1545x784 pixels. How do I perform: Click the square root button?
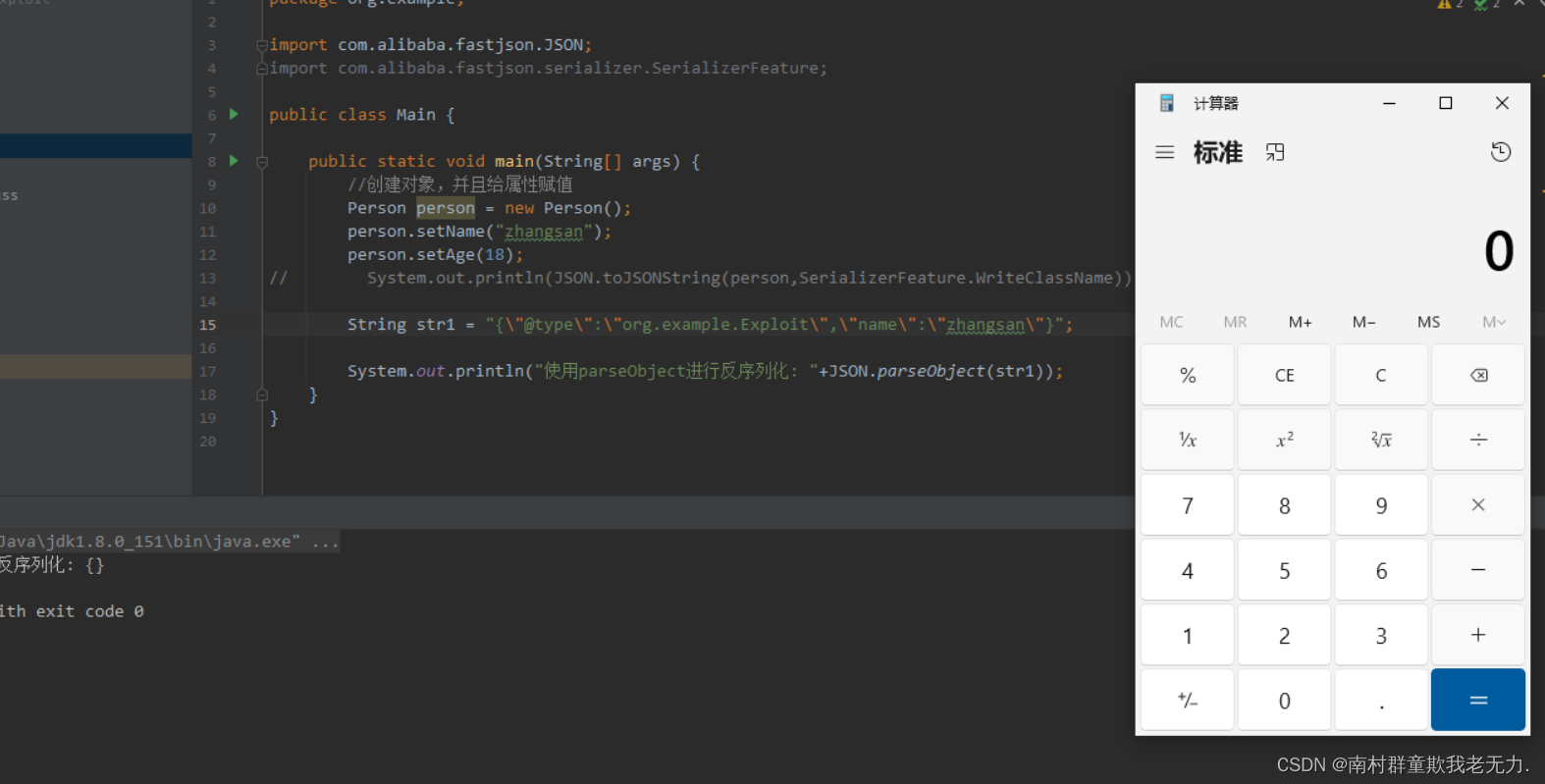click(x=1381, y=440)
